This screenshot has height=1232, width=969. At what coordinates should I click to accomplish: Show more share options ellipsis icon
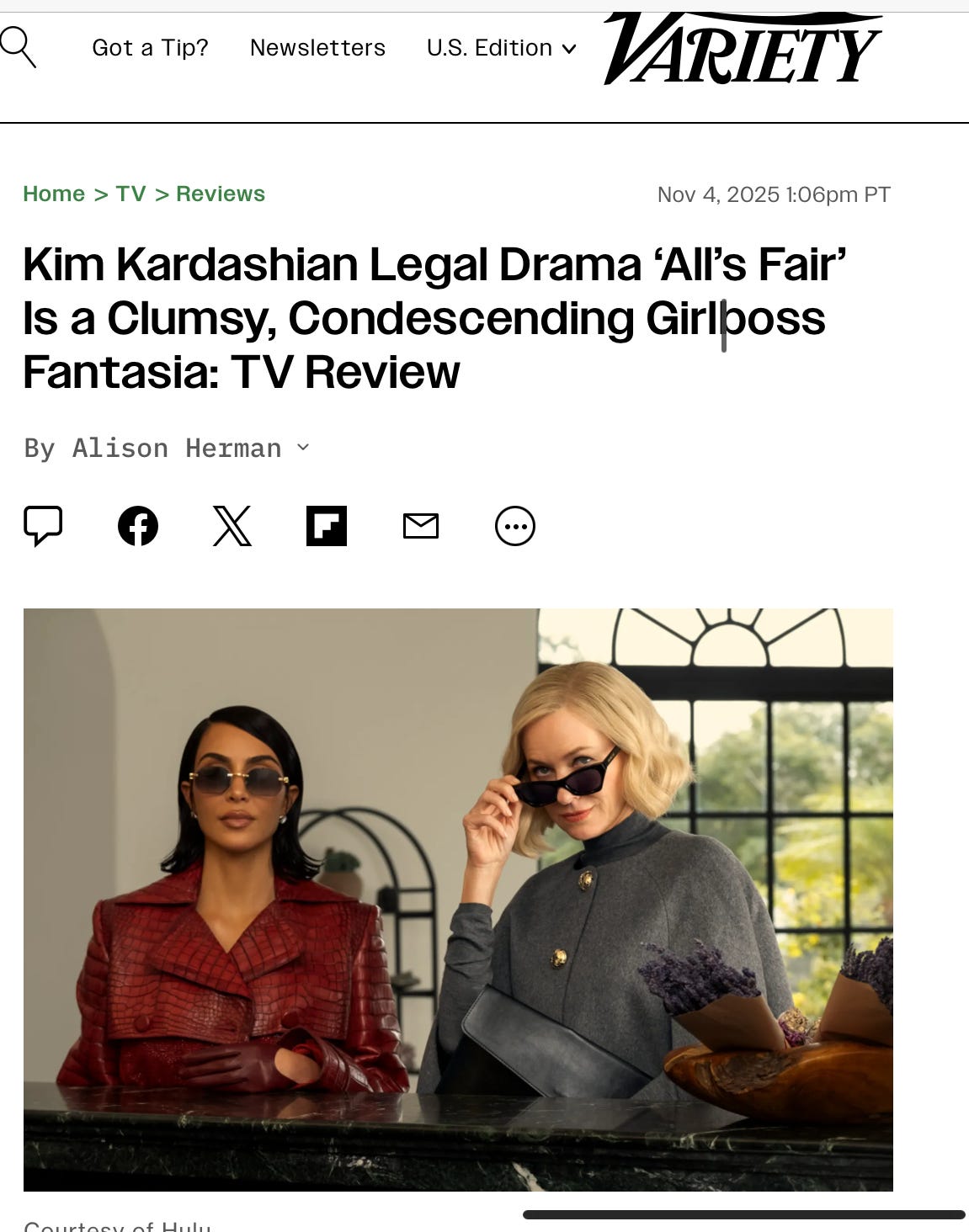coord(515,526)
